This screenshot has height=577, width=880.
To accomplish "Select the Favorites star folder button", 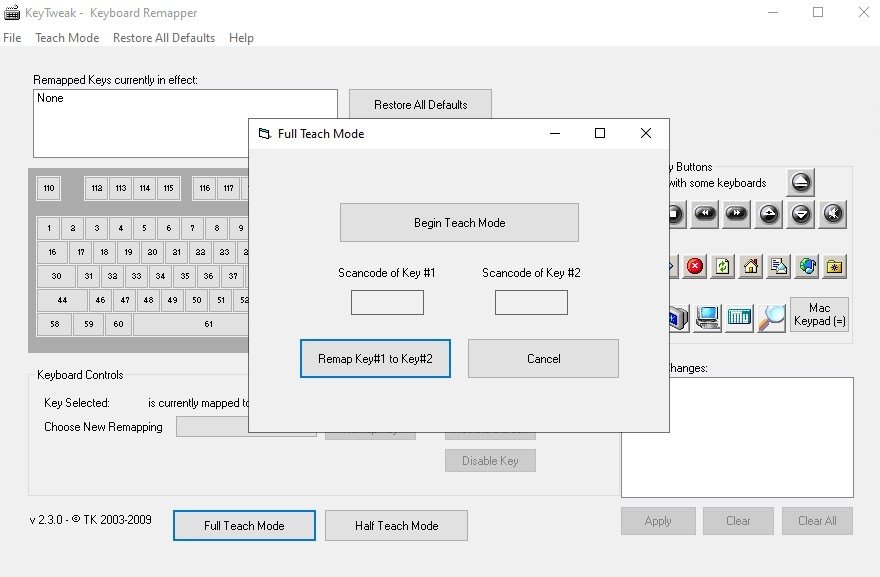I will 835,266.
